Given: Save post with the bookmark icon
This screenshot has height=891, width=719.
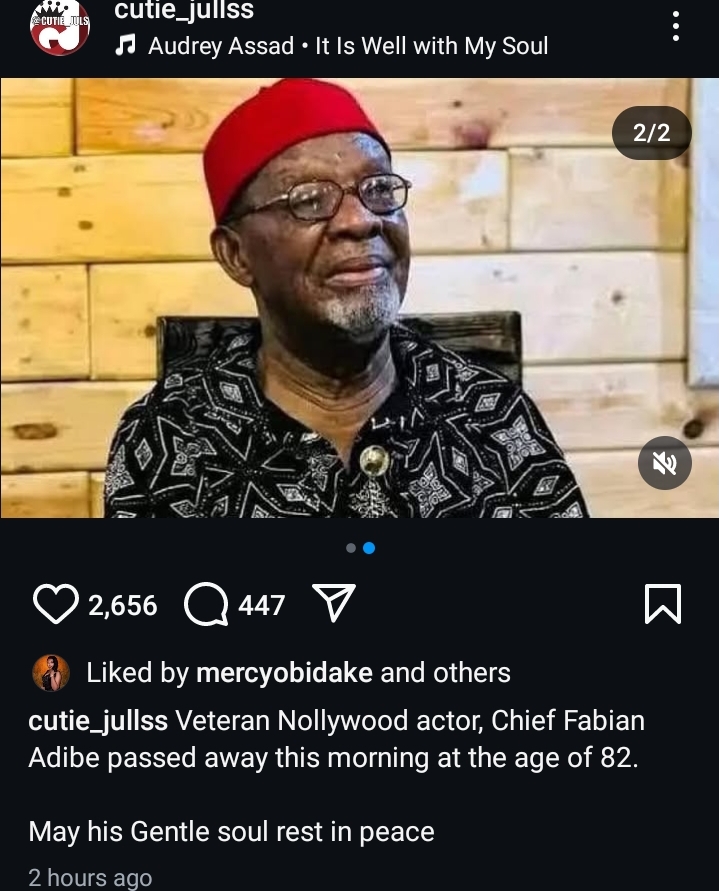Looking at the screenshot, I should point(663,604).
